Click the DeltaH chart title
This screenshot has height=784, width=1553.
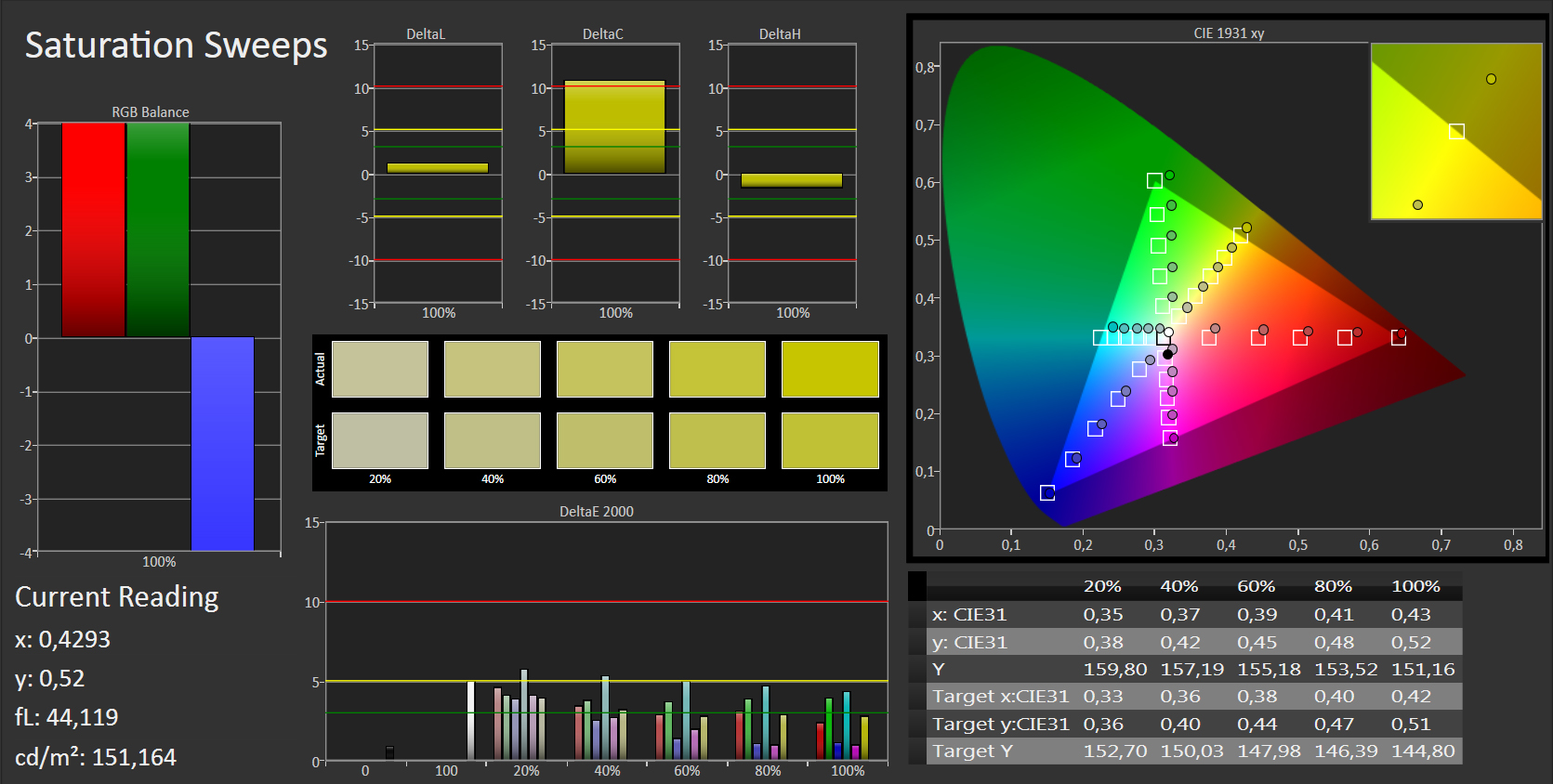(x=780, y=34)
